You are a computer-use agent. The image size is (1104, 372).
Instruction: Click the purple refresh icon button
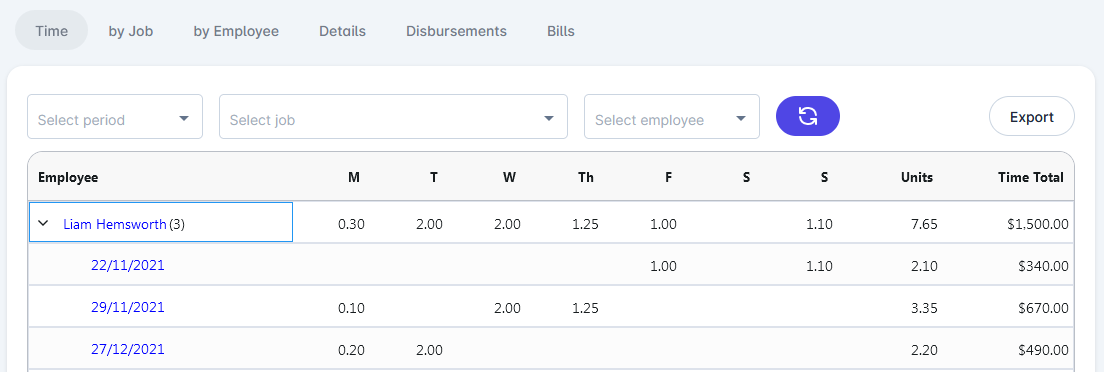tap(808, 116)
